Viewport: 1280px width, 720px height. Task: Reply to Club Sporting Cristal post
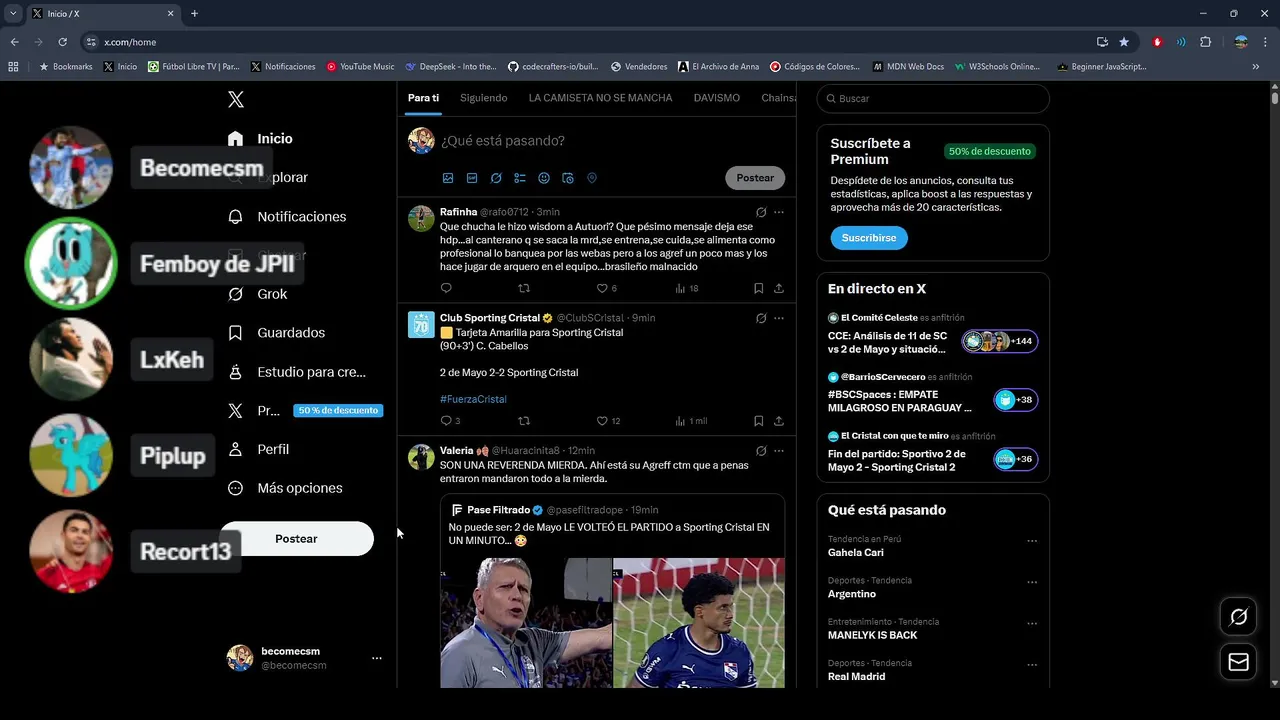(x=446, y=421)
